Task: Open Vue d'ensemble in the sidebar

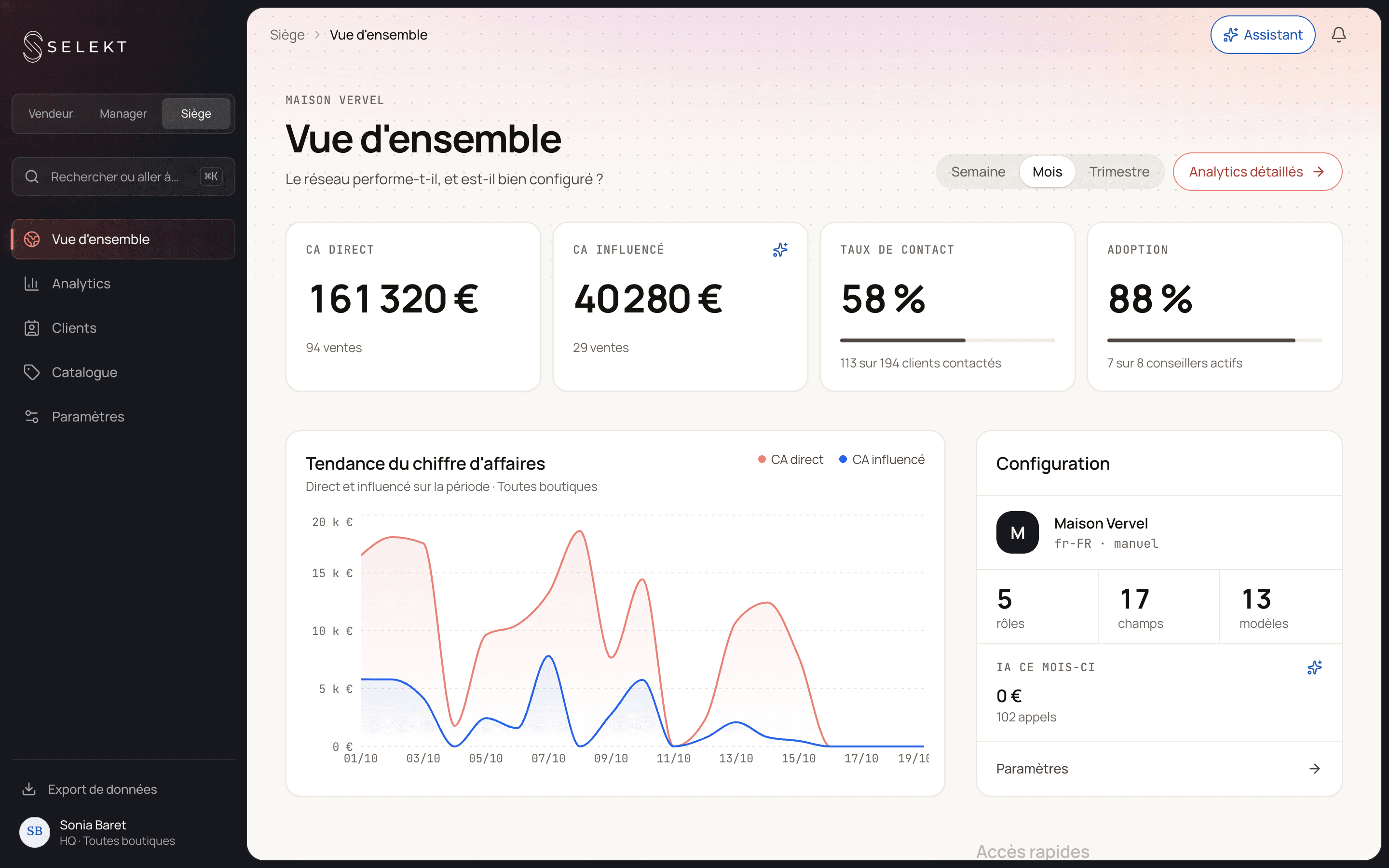Action: (x=123, y=239)
